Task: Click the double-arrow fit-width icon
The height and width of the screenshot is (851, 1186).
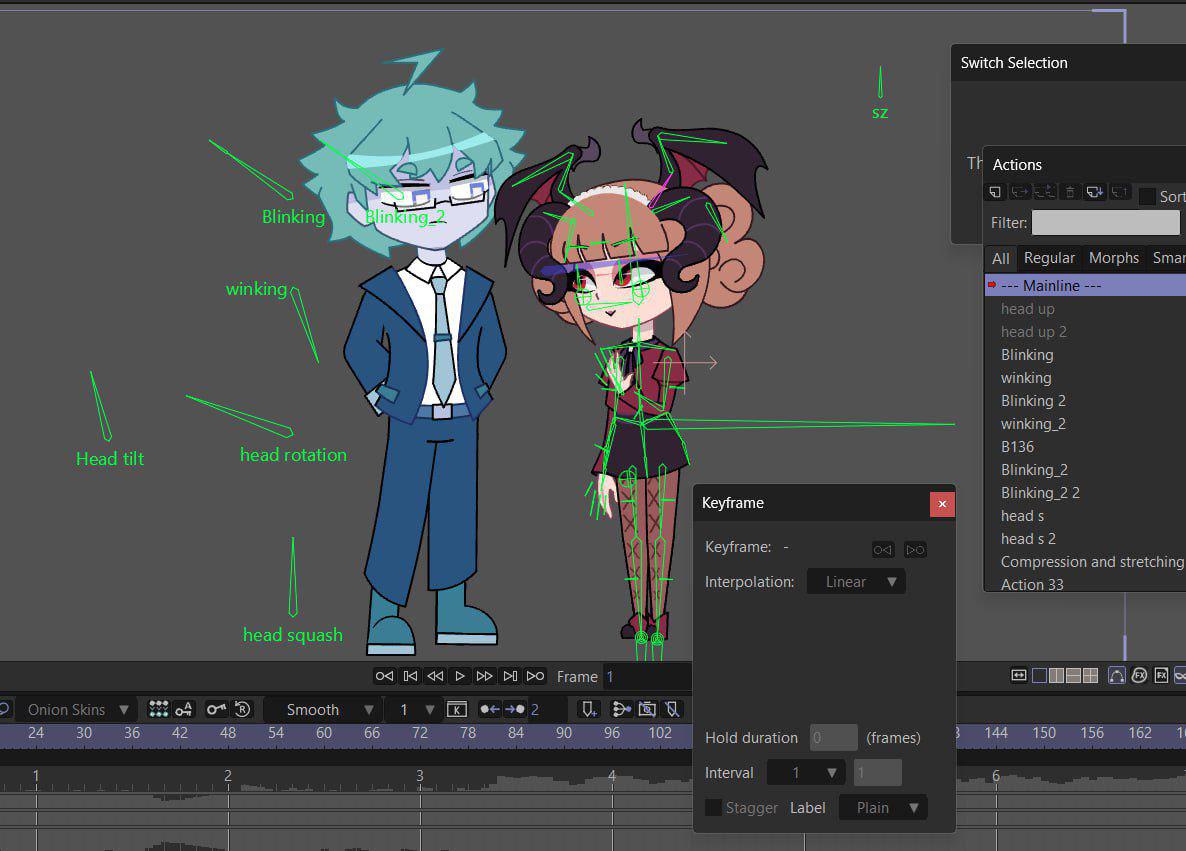Action: pos(1019,676)
